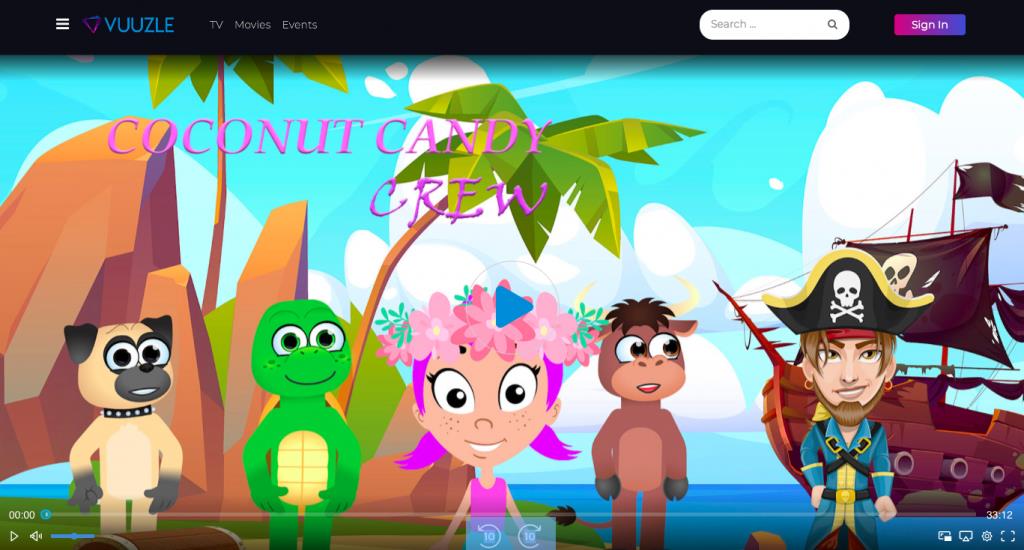Play video with the center play button
This screenshot has height=550, width=1024.
tap(512, 307)
